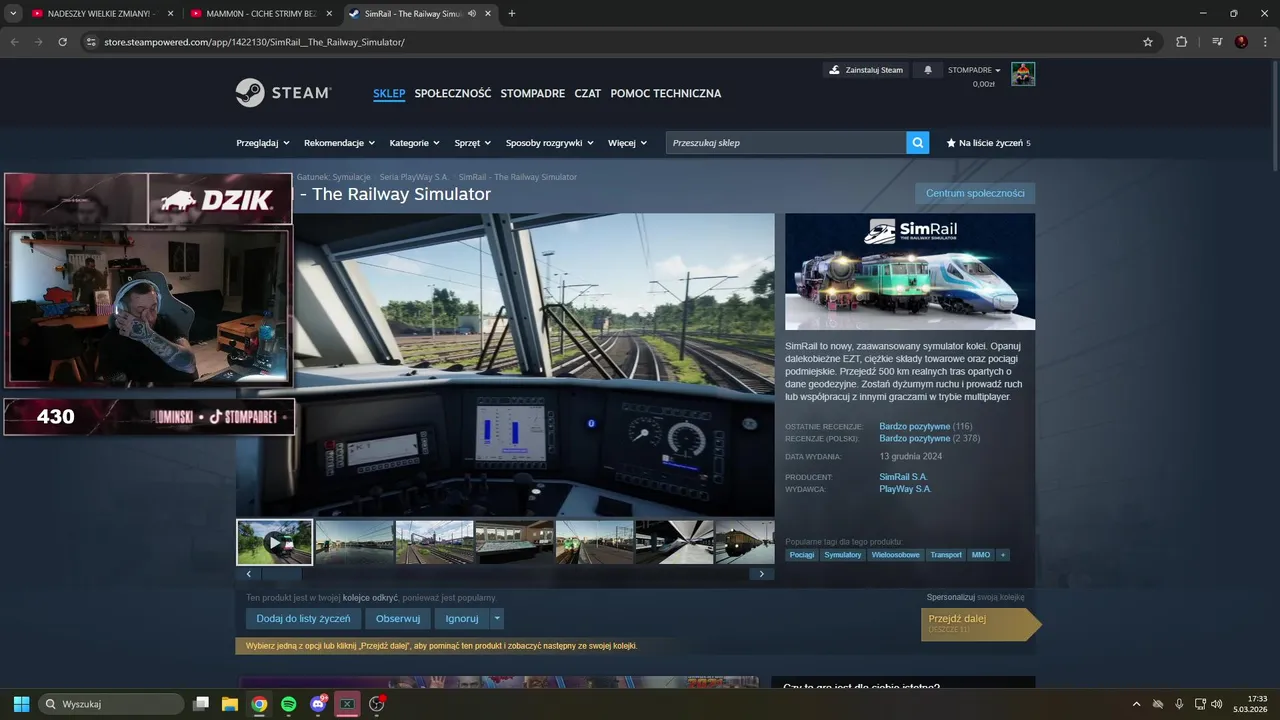1280x720 pixels.
Task: Click Chrome profile picture in toolbar
Action: pos(1241,42)
